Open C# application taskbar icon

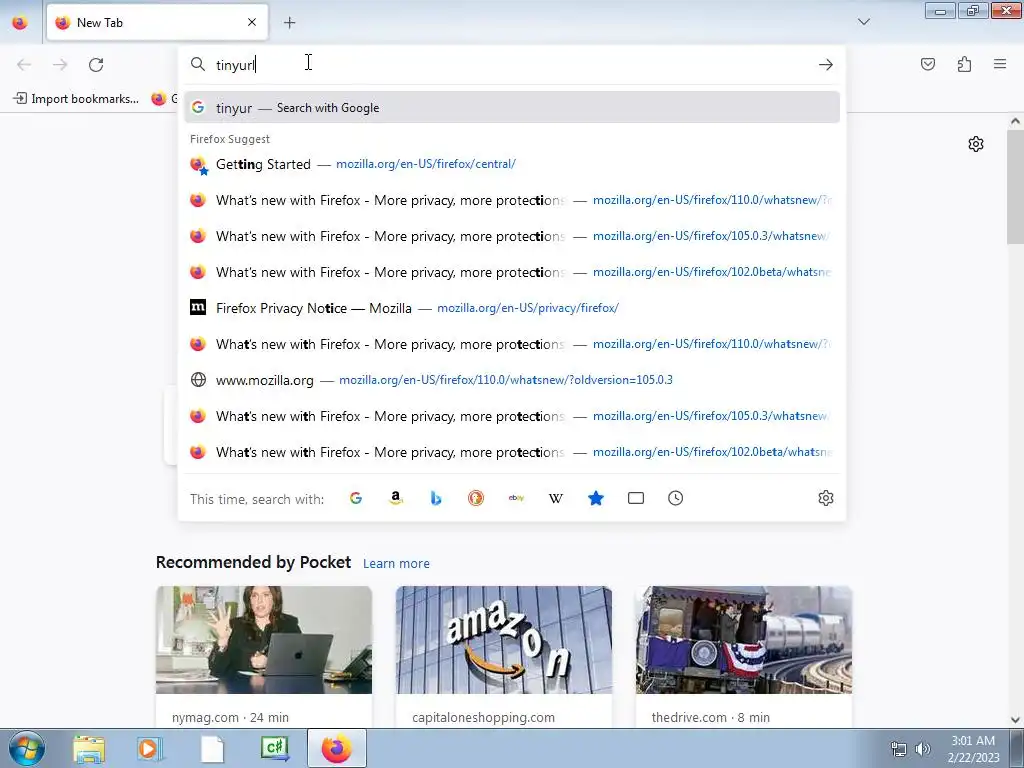[275, 748]
